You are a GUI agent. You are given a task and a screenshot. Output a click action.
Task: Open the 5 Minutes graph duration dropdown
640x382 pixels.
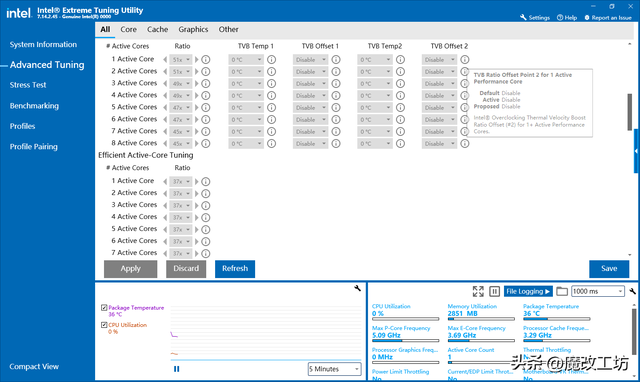pyautogui.click(x=334, y=369)
